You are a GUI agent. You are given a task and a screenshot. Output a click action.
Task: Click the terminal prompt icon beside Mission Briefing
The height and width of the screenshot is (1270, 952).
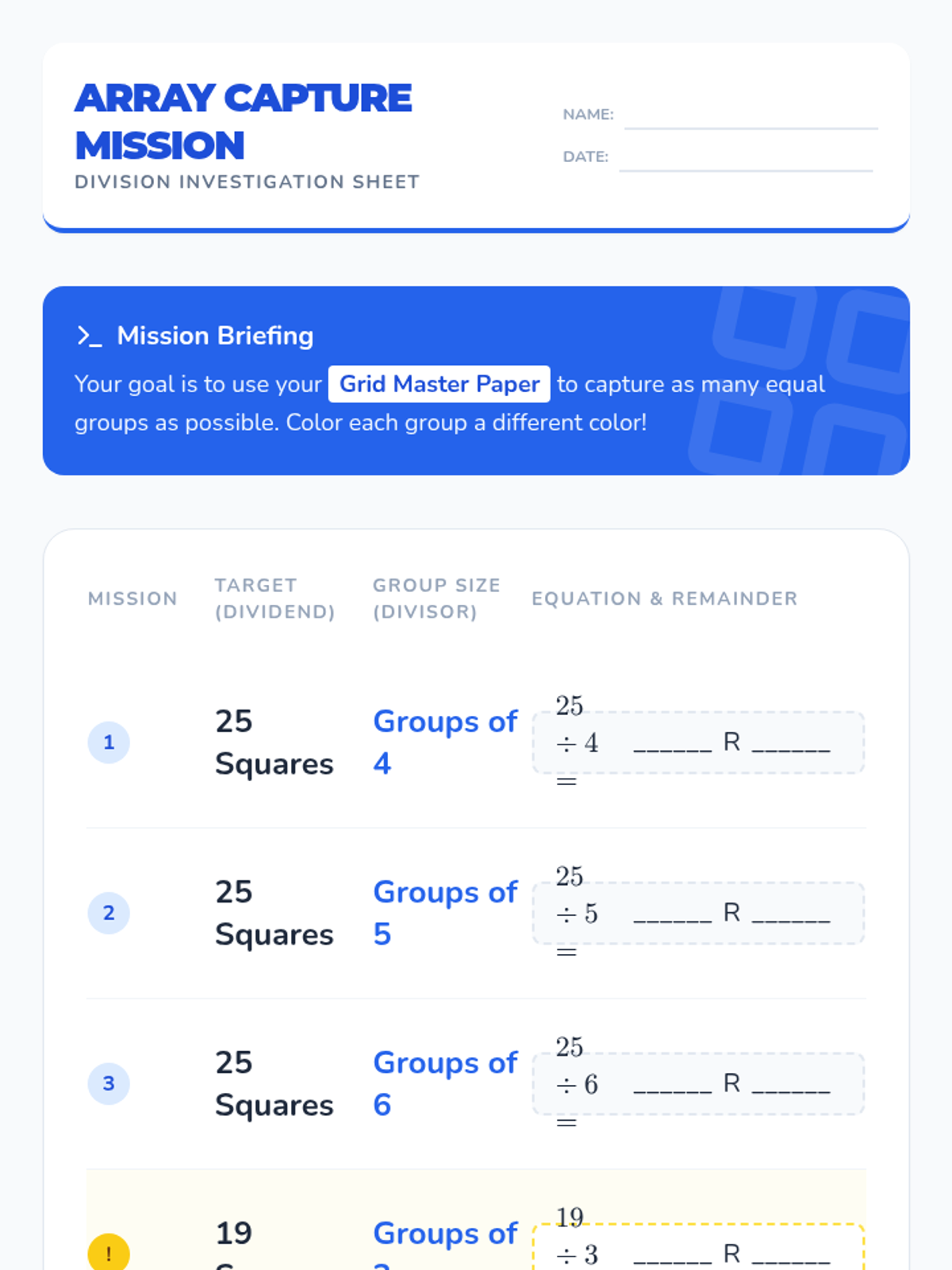click(89, 336)
